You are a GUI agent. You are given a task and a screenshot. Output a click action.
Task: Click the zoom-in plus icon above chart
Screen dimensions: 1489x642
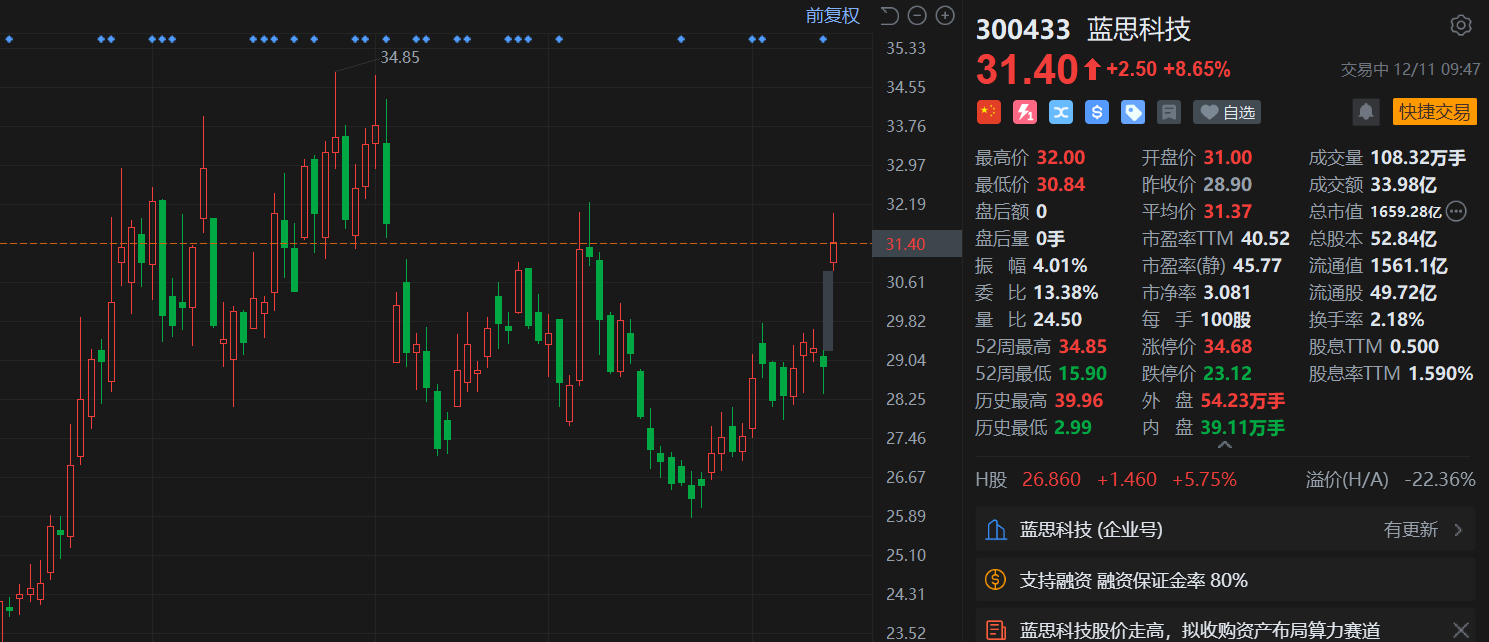(x=944, y=15)
